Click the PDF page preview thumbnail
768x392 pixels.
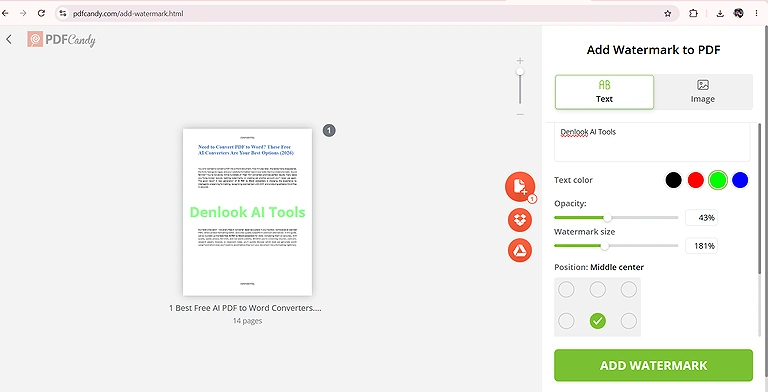[x=247, y=212]
